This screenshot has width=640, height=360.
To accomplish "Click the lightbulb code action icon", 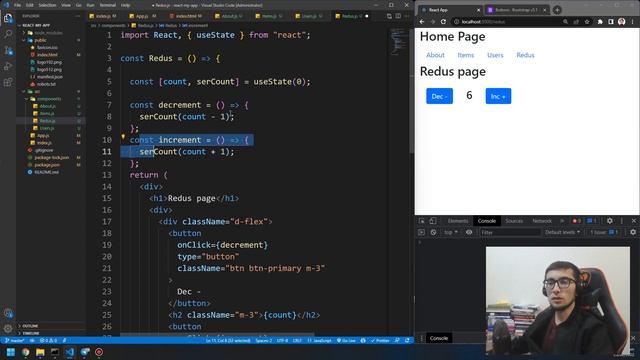I will click(x=123, y=137).
